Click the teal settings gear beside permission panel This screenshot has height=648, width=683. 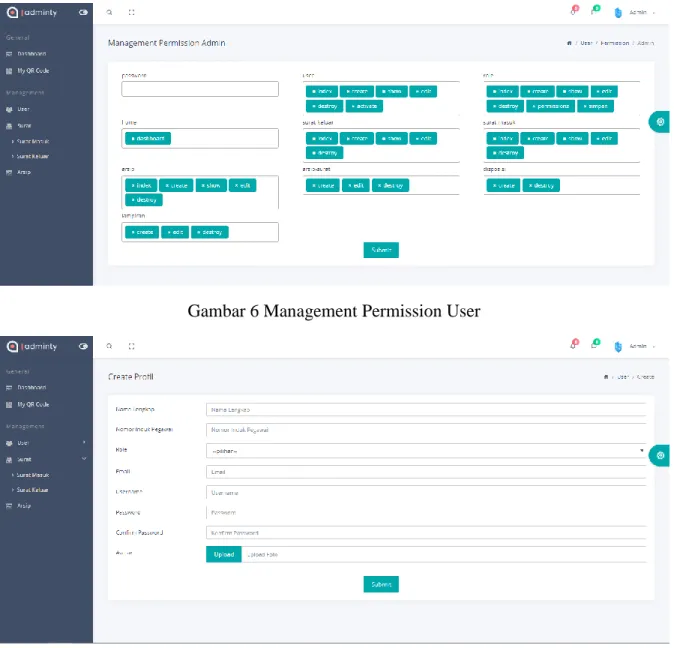(x=660, y=122)
